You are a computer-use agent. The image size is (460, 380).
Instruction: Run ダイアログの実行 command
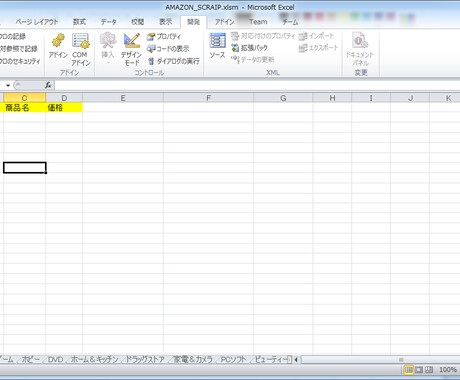coord(173,61)
